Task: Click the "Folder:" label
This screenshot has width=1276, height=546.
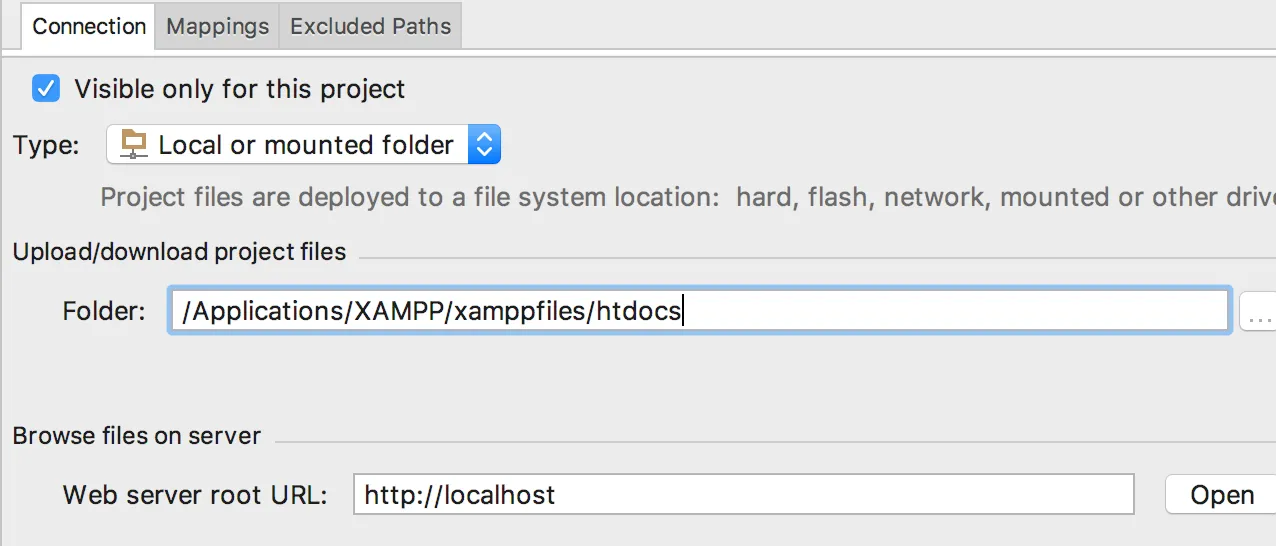Action: coord(104,311)
